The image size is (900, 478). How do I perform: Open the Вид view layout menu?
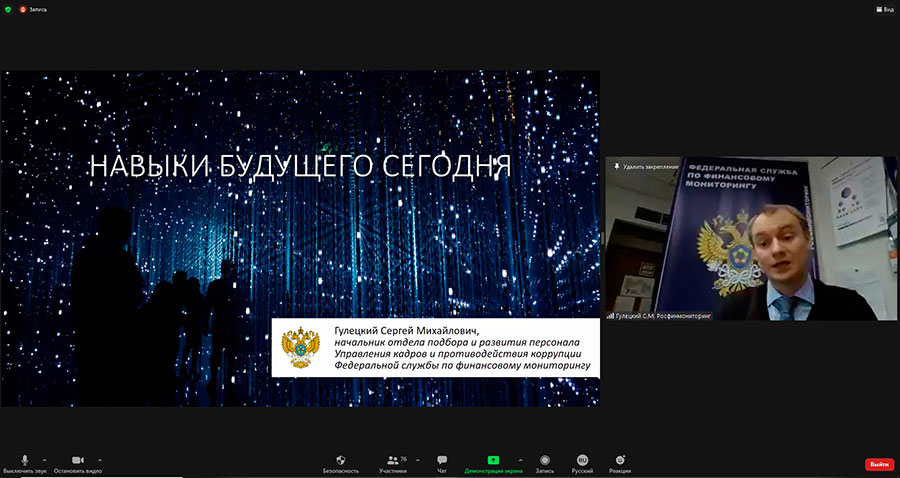885,9
